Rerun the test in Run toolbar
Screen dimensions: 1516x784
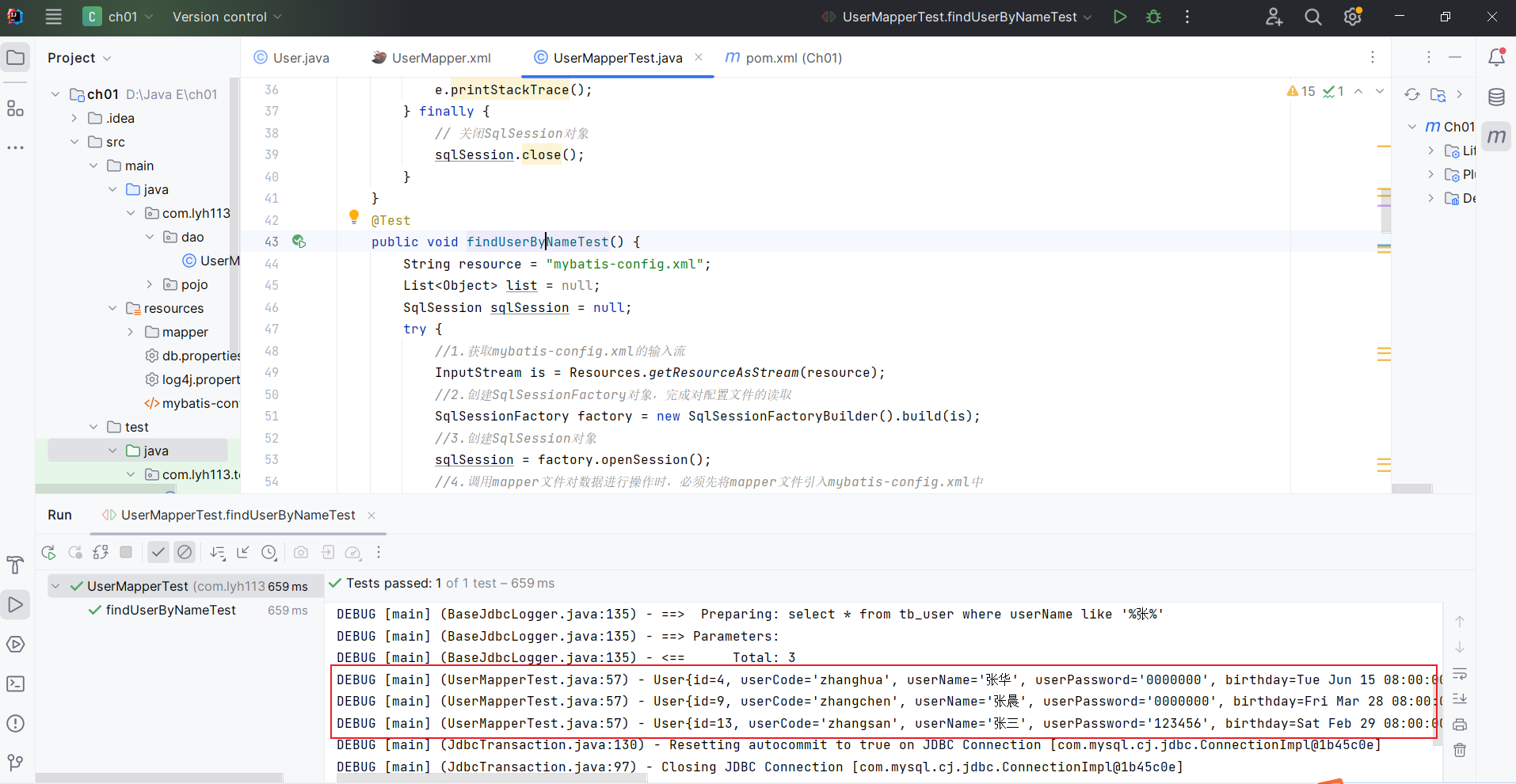[x=48, y=552]
